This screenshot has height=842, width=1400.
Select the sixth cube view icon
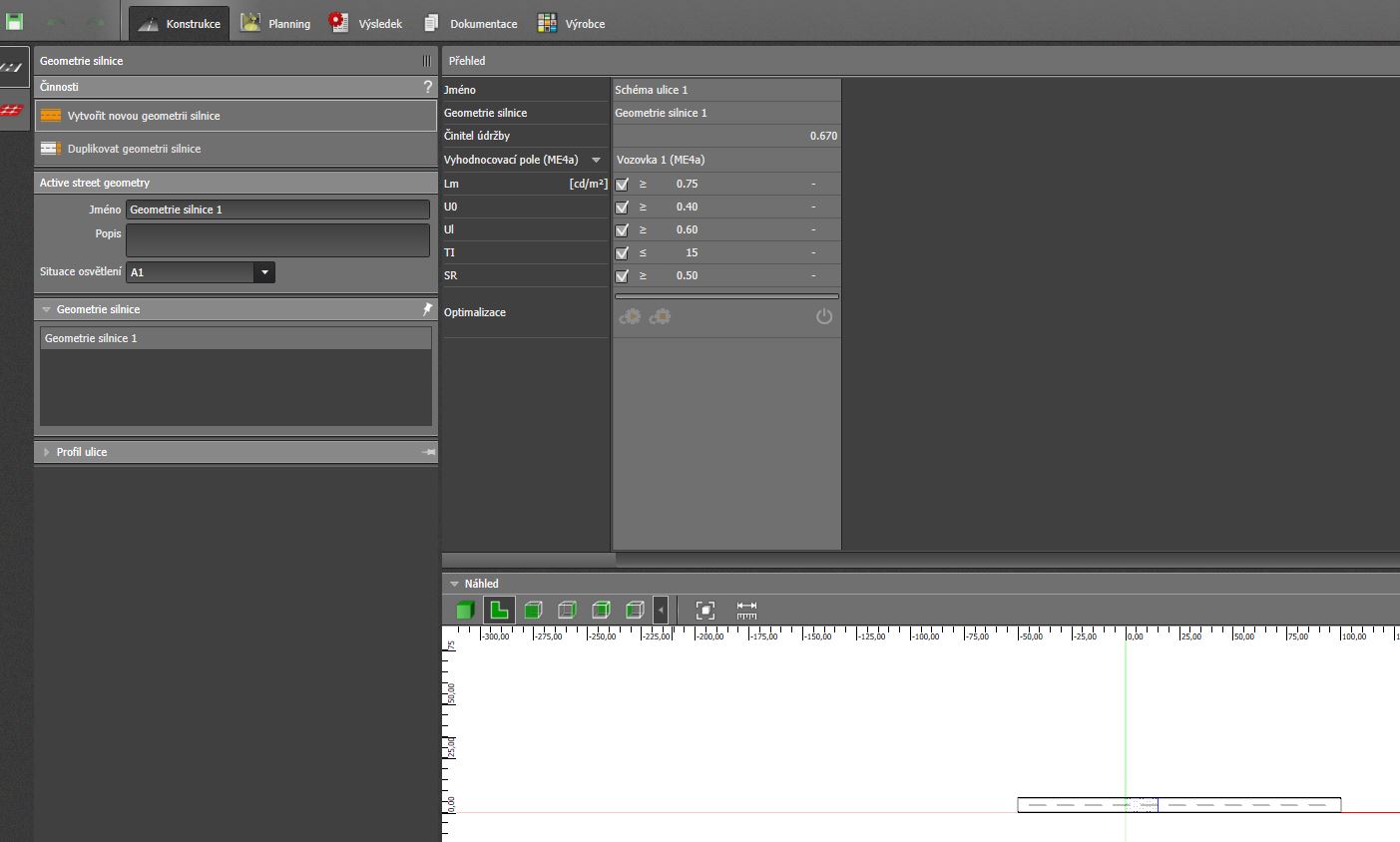(x=635, y=610)
